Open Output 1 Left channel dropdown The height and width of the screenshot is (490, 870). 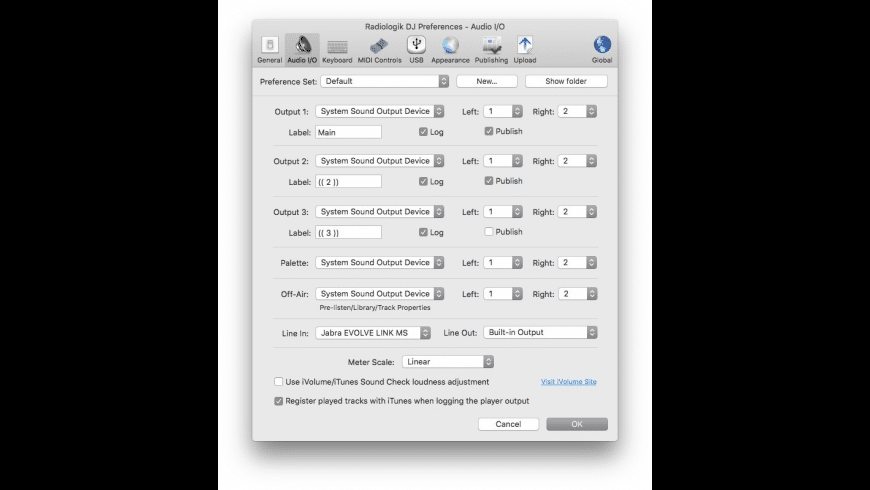point(503,111)
